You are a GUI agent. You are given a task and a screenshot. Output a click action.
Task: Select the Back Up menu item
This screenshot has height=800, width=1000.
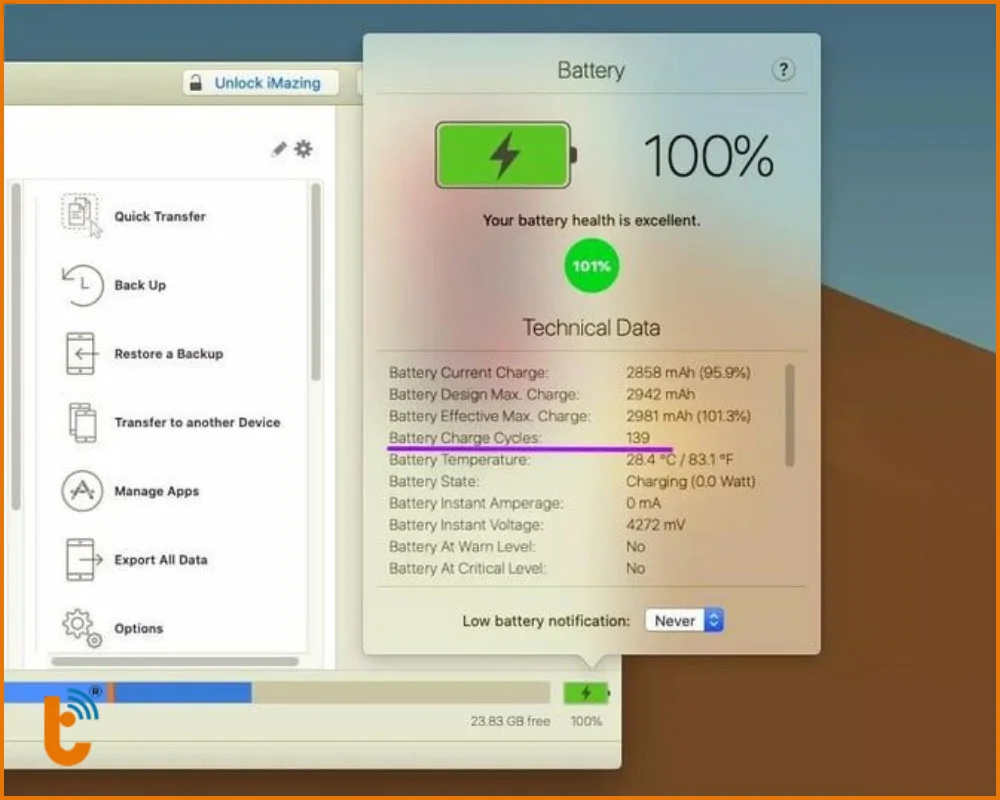coord(140,285)
